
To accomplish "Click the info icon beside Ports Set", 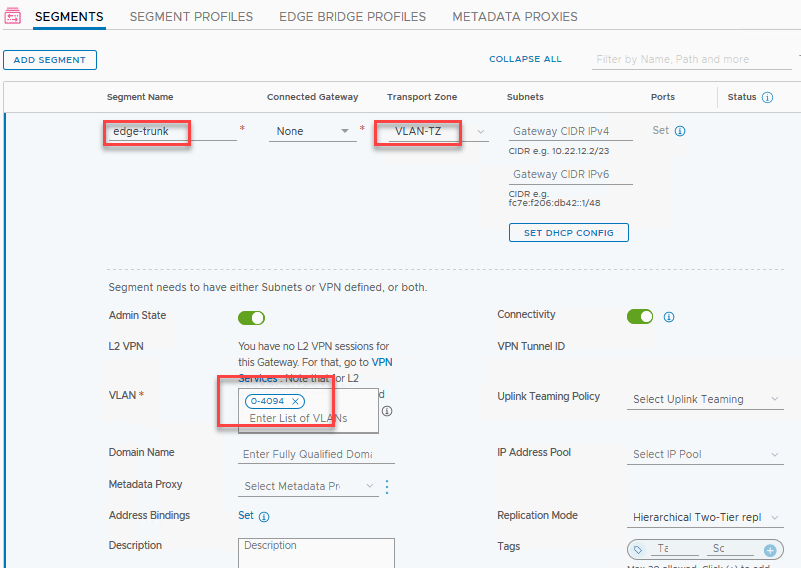I will tap(680, 131).
